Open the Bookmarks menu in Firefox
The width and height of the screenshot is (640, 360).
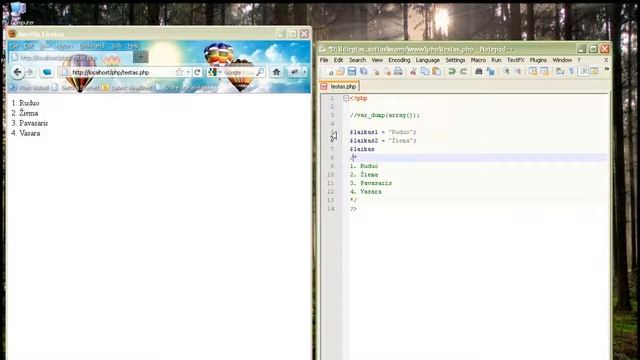tap(92, 46)
